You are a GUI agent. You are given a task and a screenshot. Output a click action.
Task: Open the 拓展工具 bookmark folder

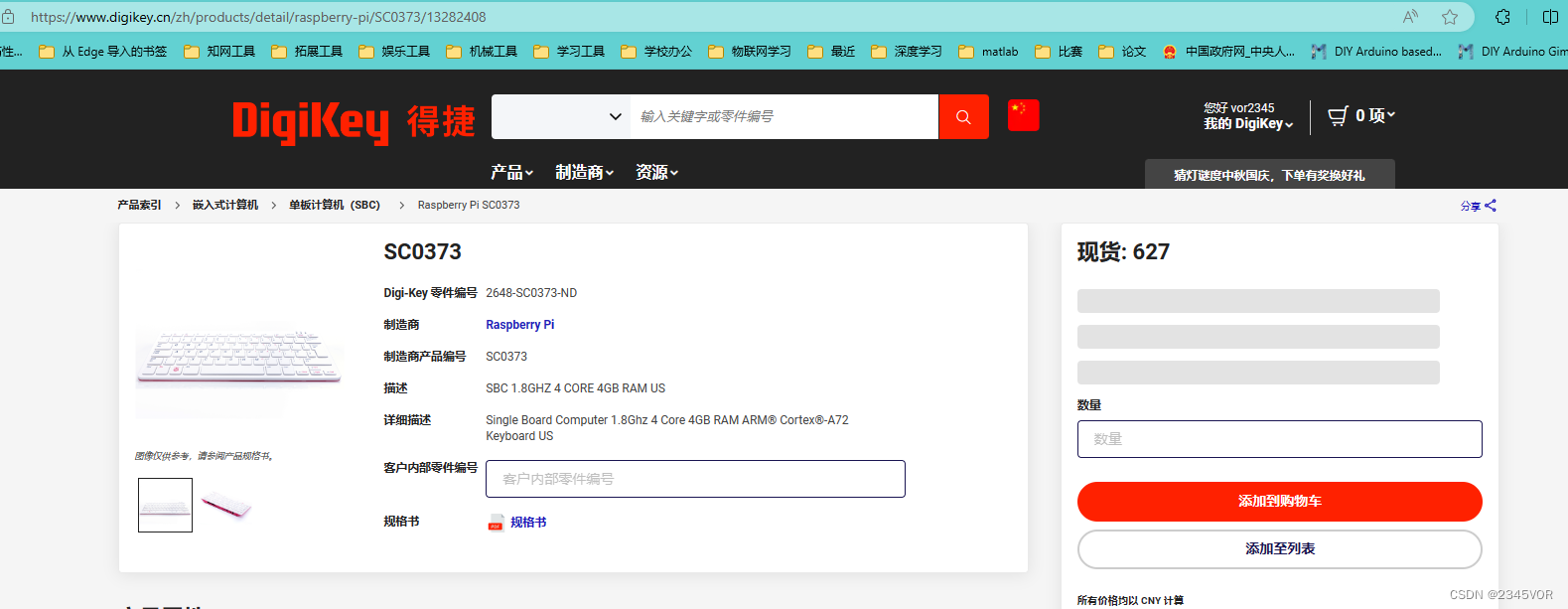tap(307, 52)
